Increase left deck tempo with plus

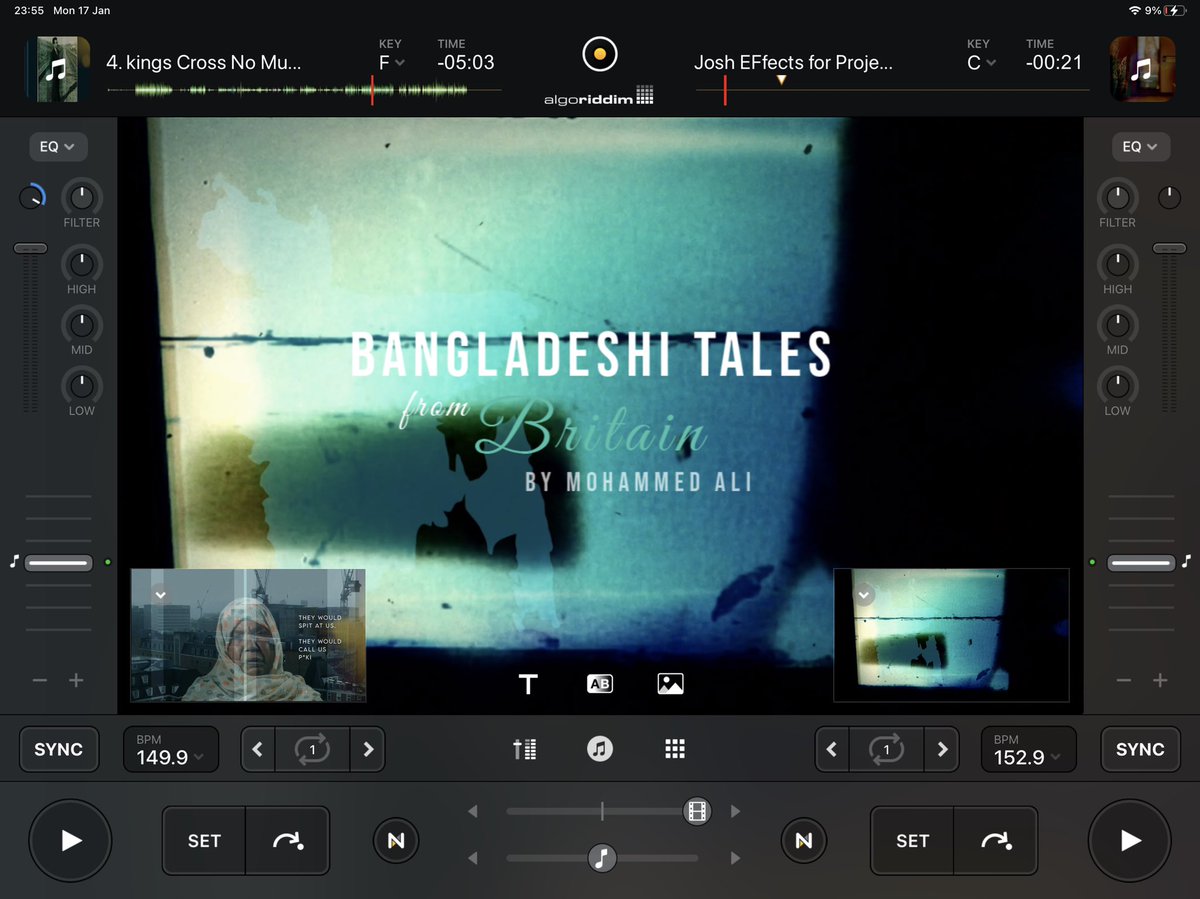(76, 680)
